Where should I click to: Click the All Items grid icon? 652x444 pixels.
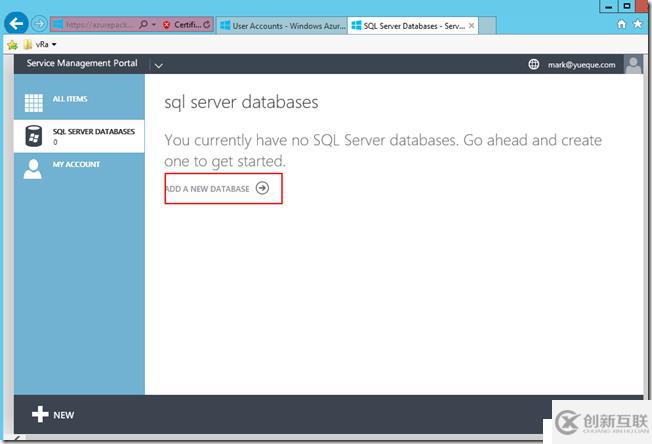coord(34,103)
